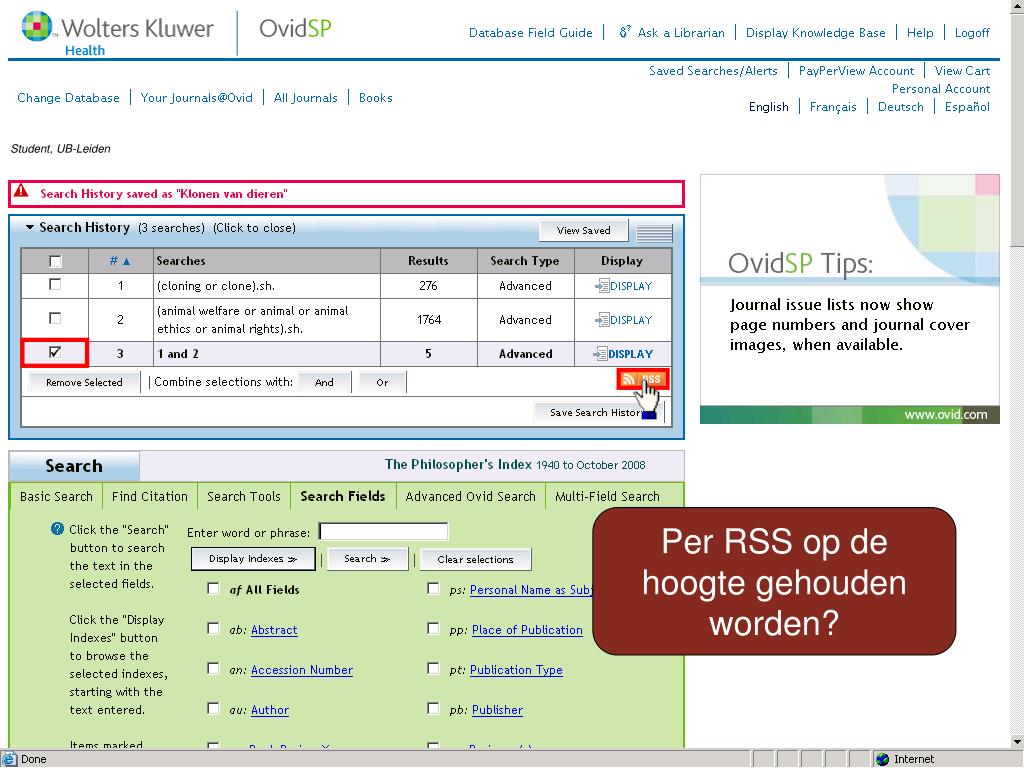Screen dimensions: 1024x768
Task: Enable the 'ps: Personal Name as Subject' checkbox
Action: (433, 588)
